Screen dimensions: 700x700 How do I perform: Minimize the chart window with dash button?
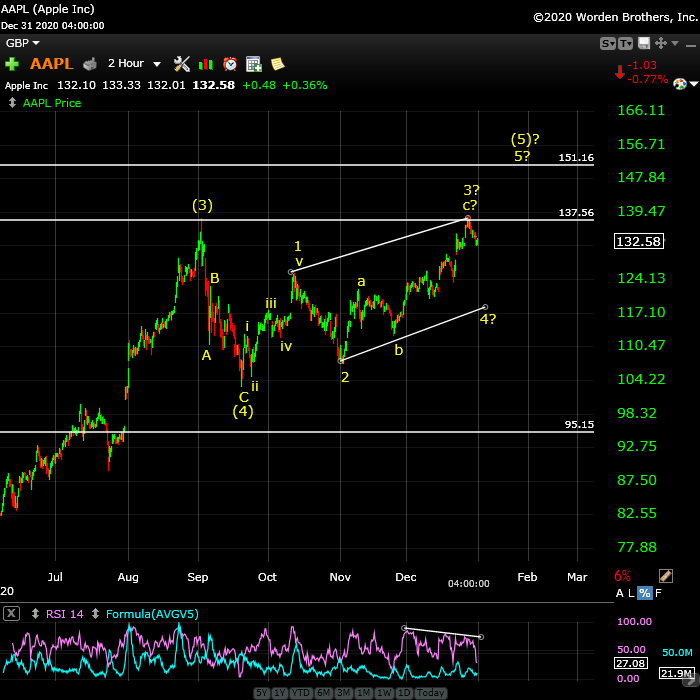point(690,45)
